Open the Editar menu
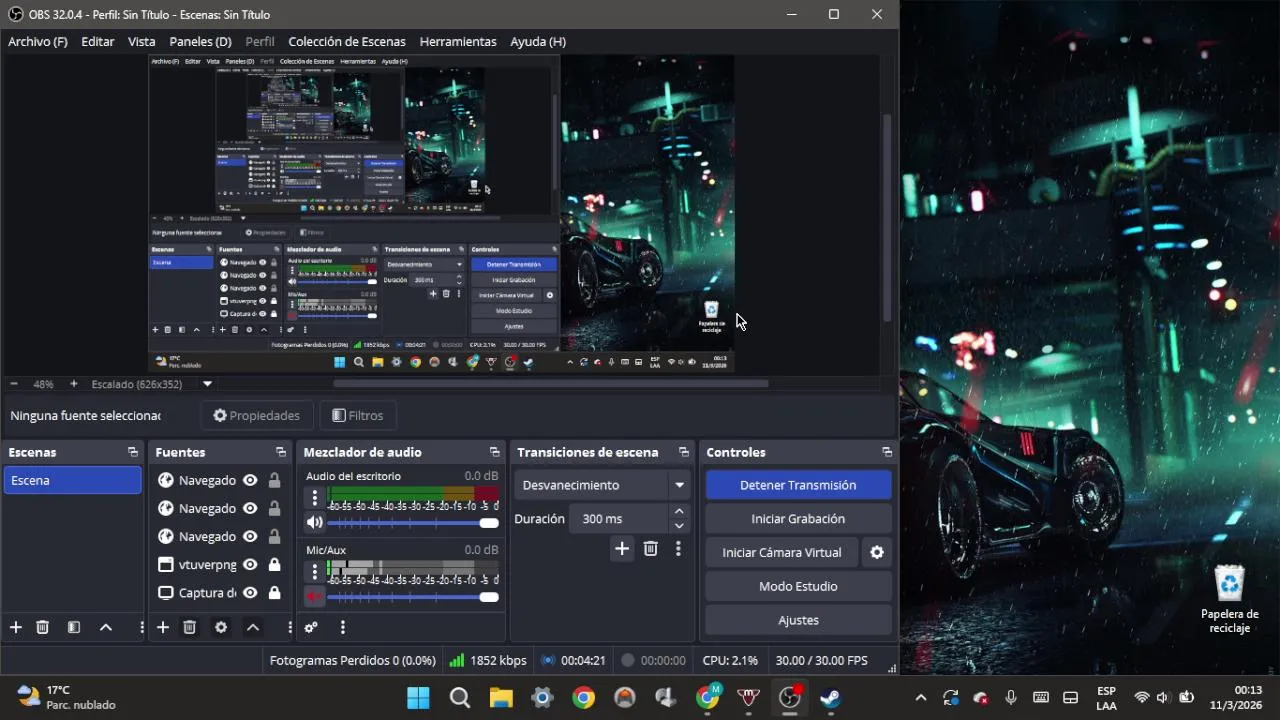The height and width of the screenshot is (720, 1280). 98,41
